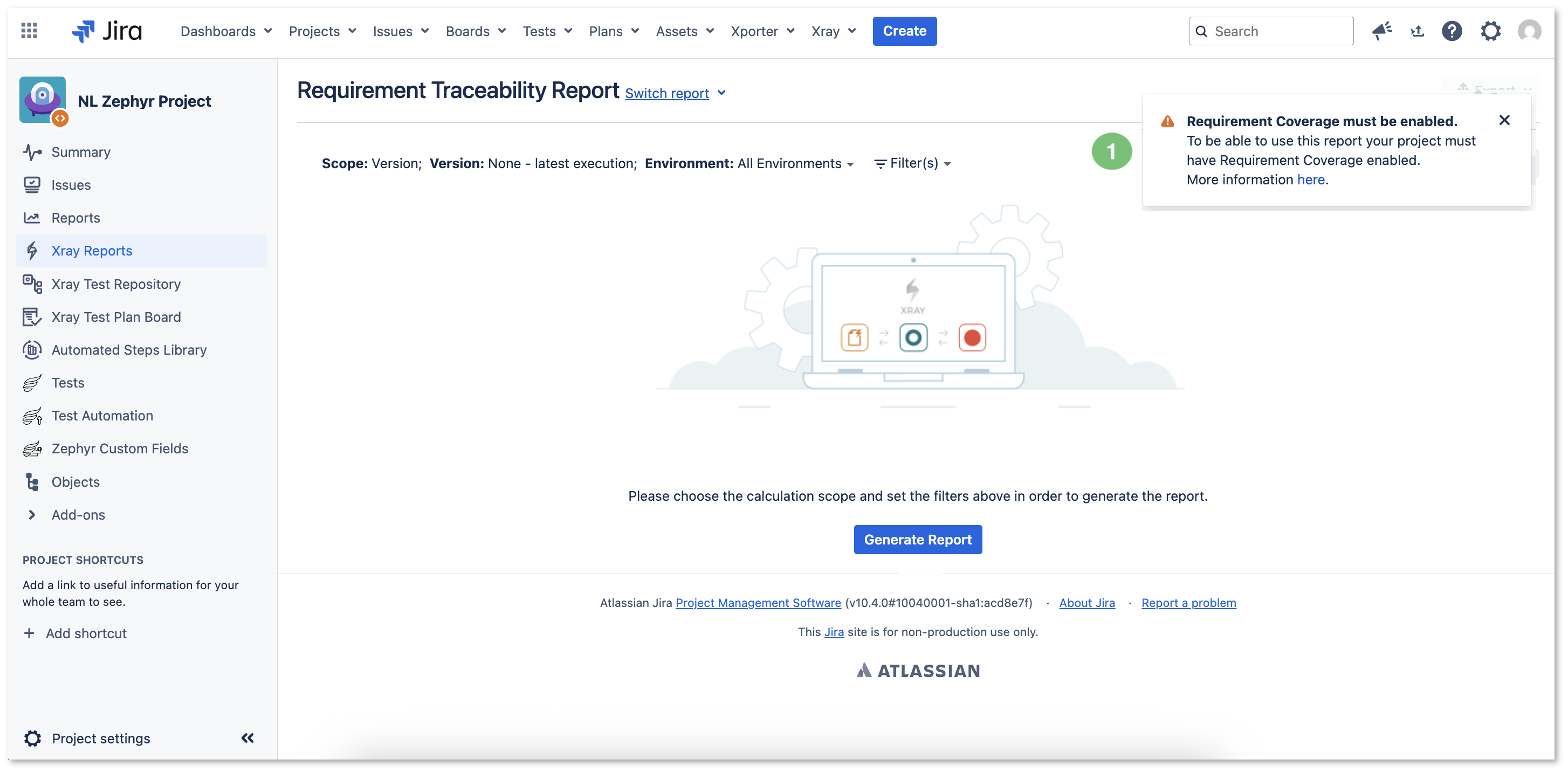This screenshot has width=1568, height=773.
Task: Click the Objects tree icon
Action: tap(32, 481)
